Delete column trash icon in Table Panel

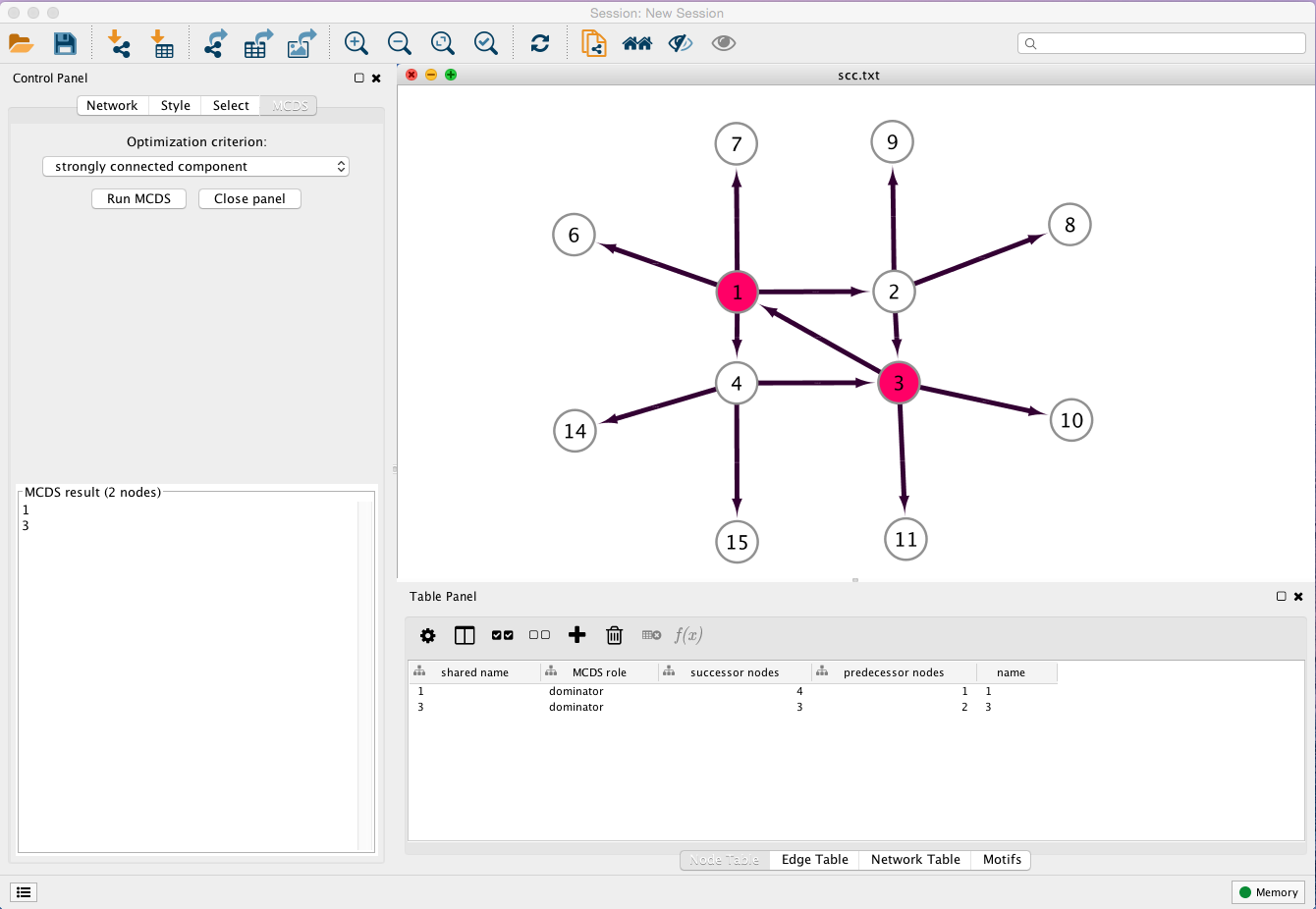(614, 635)
